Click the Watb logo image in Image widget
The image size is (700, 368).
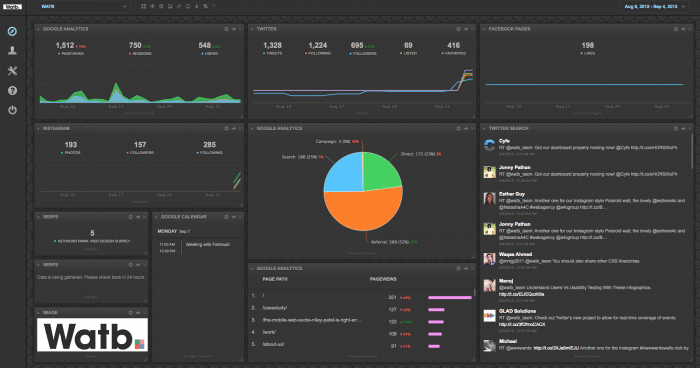[92, 335]
